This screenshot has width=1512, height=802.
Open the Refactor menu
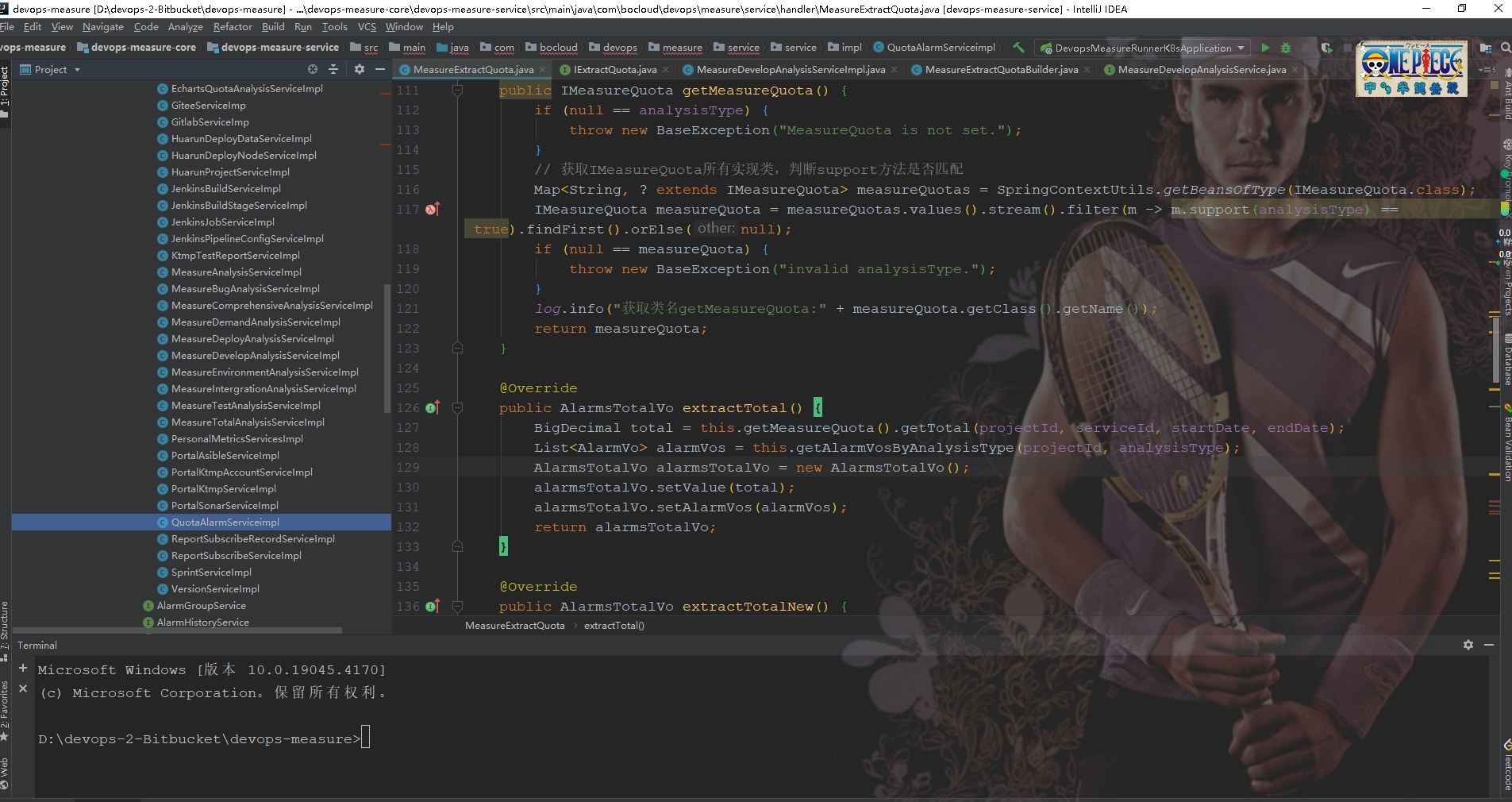233,27
